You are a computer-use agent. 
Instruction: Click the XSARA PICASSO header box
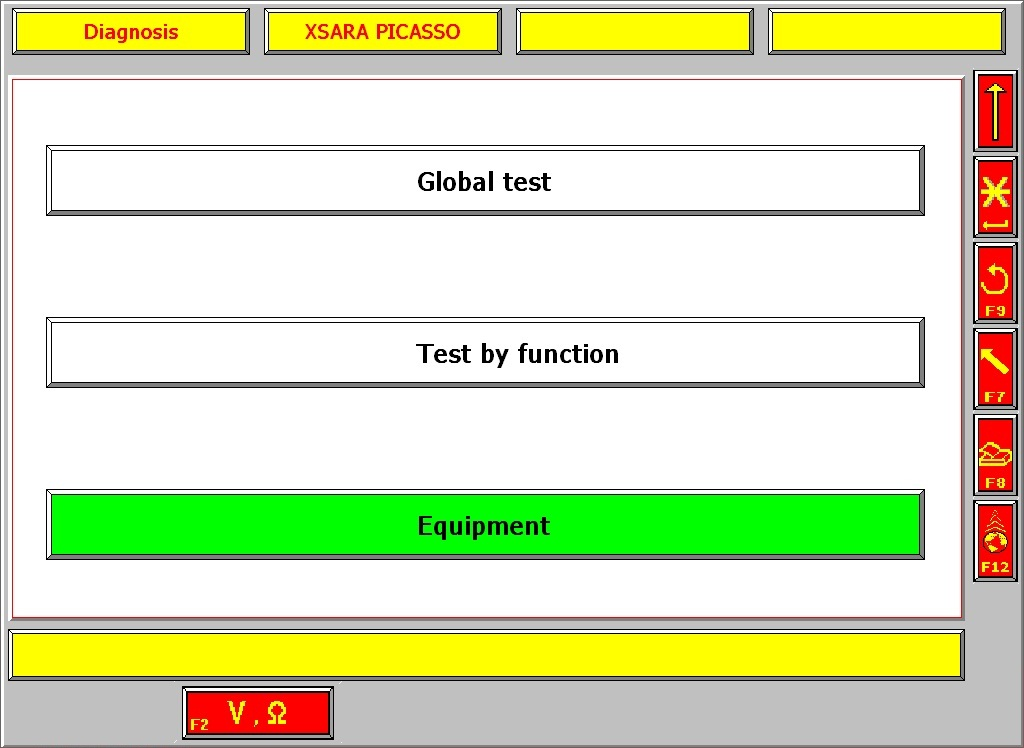383,32
